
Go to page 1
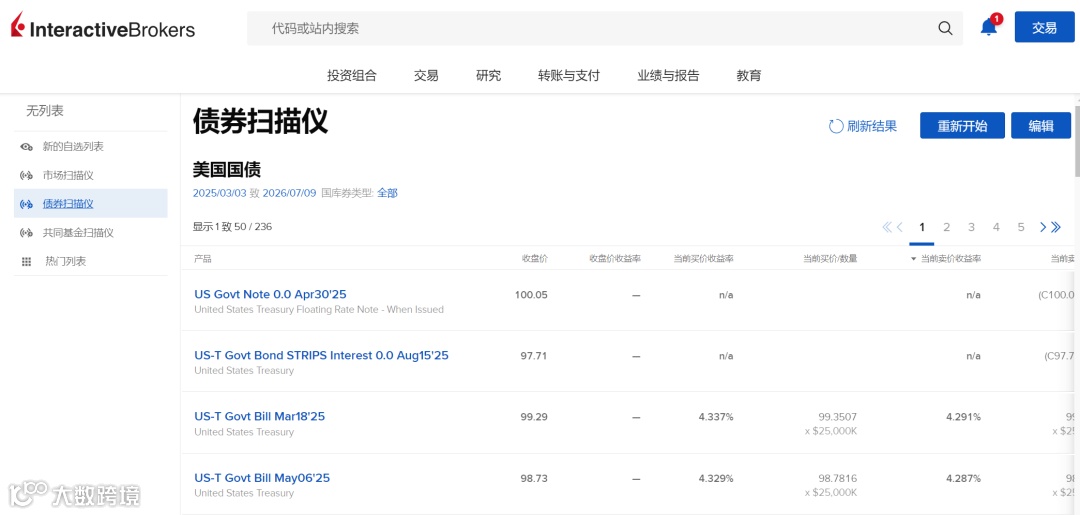coord(922,227)
